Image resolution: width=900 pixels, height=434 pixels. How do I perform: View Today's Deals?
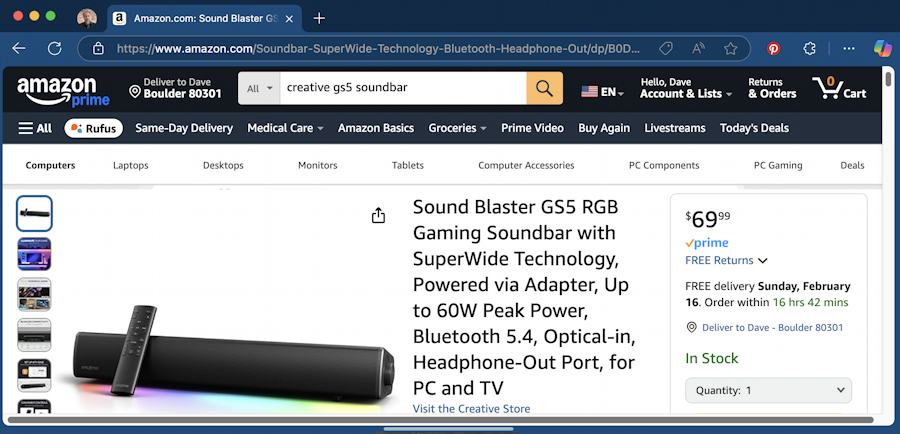pos(754,128)
